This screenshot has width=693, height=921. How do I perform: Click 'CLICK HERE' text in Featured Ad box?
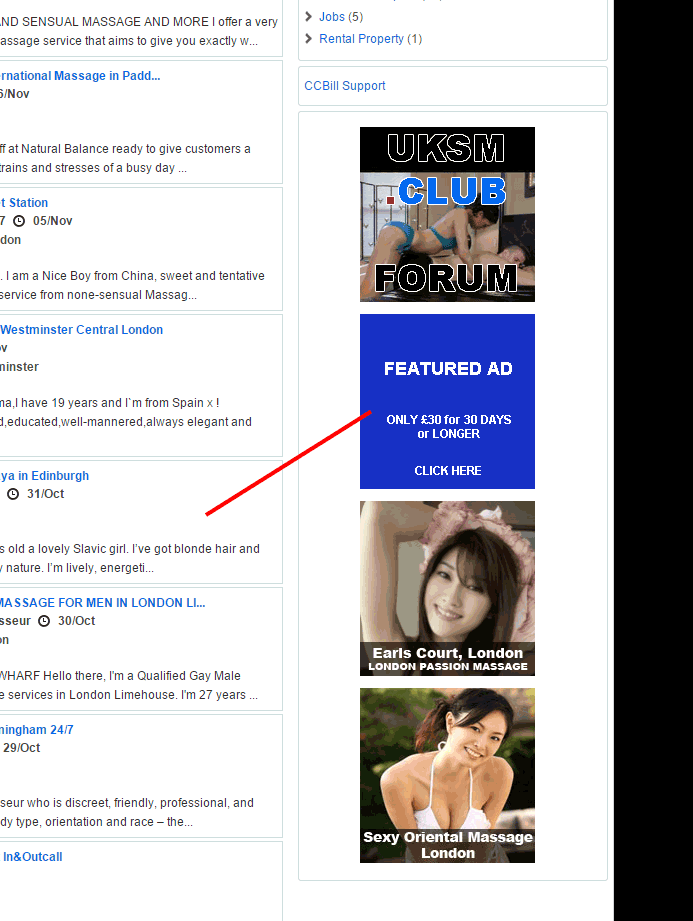tap(447, 471)
